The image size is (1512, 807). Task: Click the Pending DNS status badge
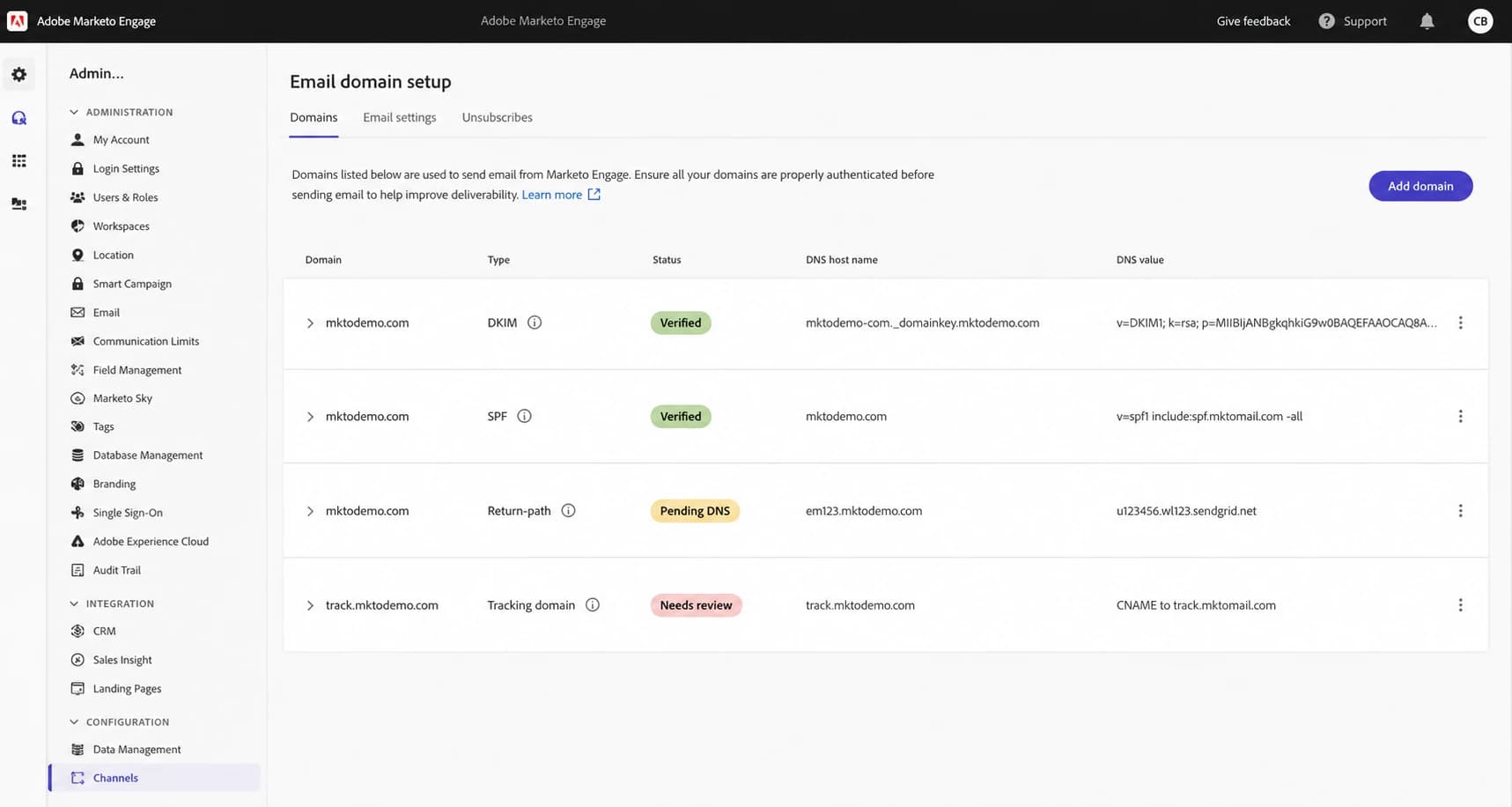tap(695, 511)
